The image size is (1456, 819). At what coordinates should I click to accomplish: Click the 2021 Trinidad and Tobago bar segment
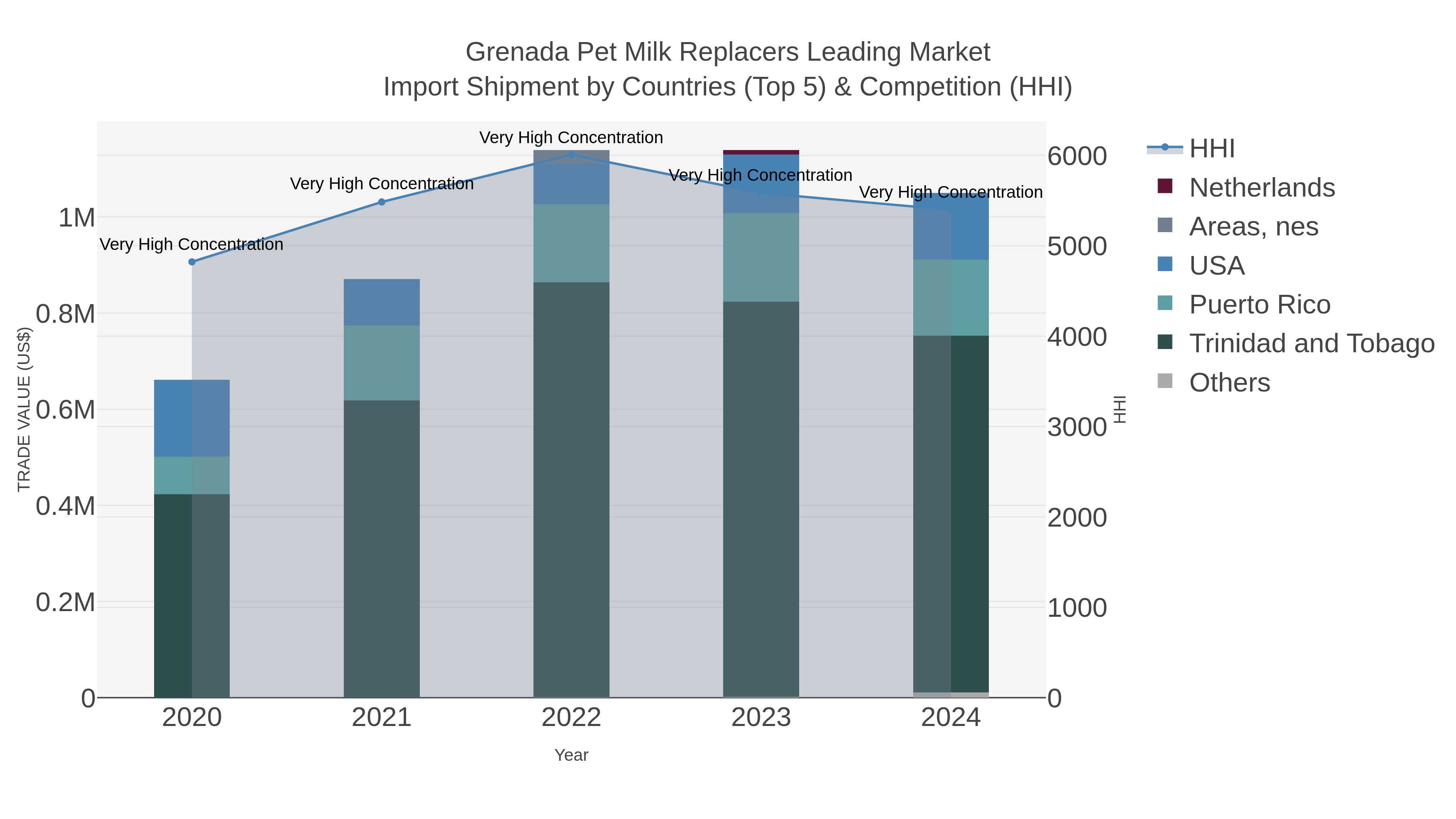(381, 549)
